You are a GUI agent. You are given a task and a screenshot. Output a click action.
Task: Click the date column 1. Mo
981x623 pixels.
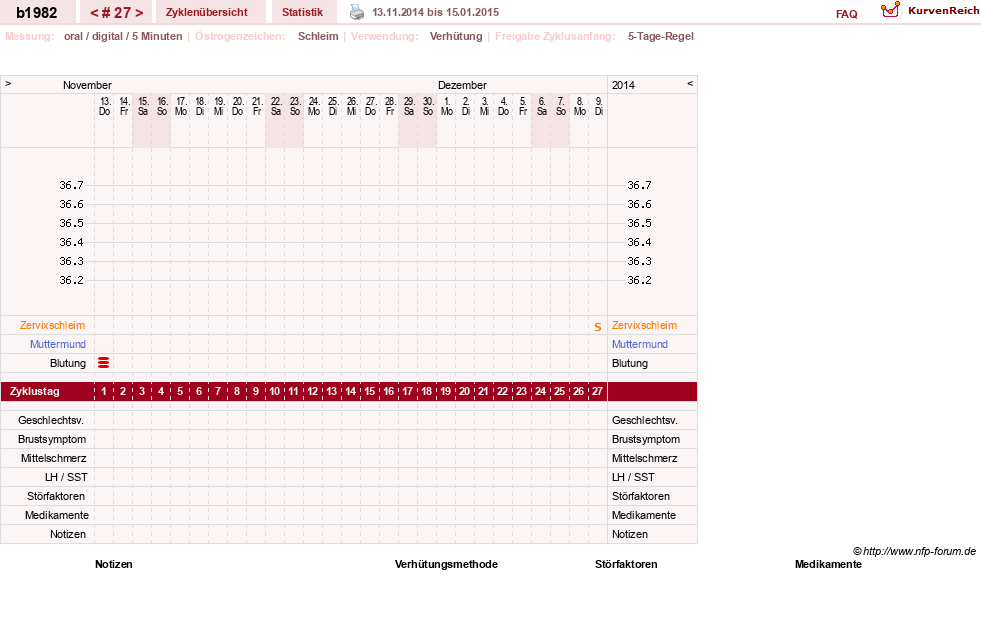tap(447, 106)
